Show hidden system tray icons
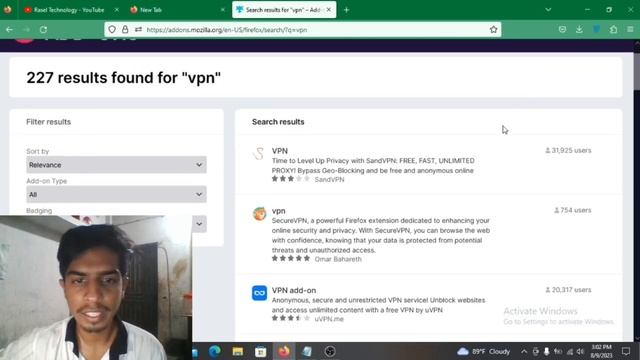The width and height of the screenshot is (640, 360). [524, 351]
